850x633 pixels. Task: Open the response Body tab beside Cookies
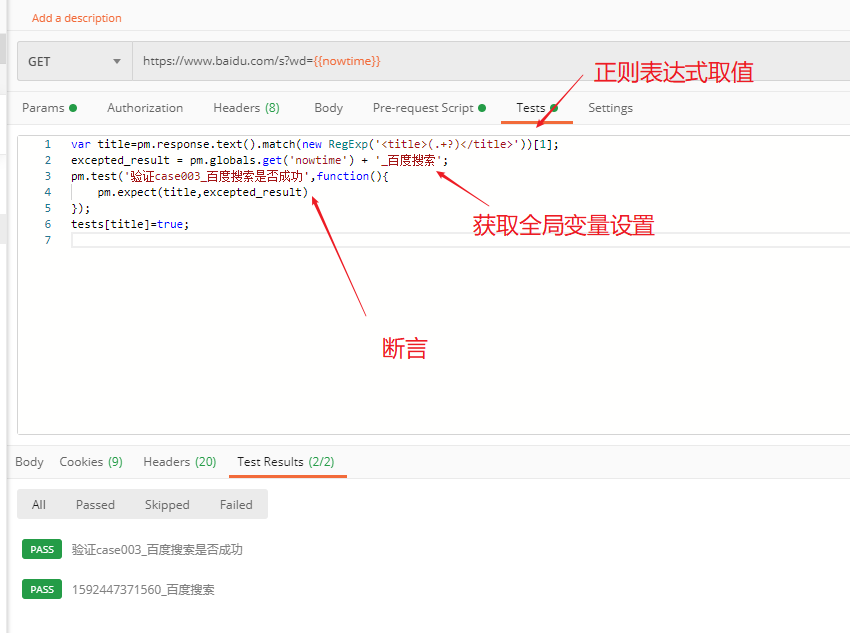(x=29, y=462)
